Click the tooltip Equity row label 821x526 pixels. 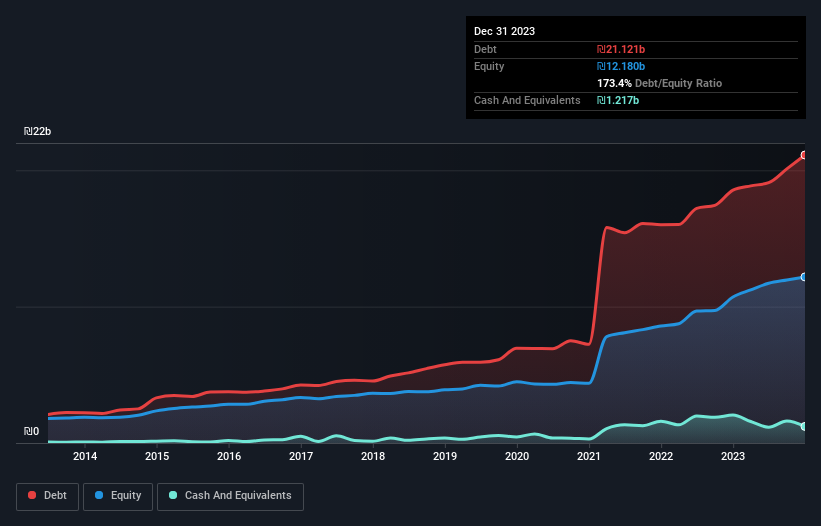coord(489,66)
